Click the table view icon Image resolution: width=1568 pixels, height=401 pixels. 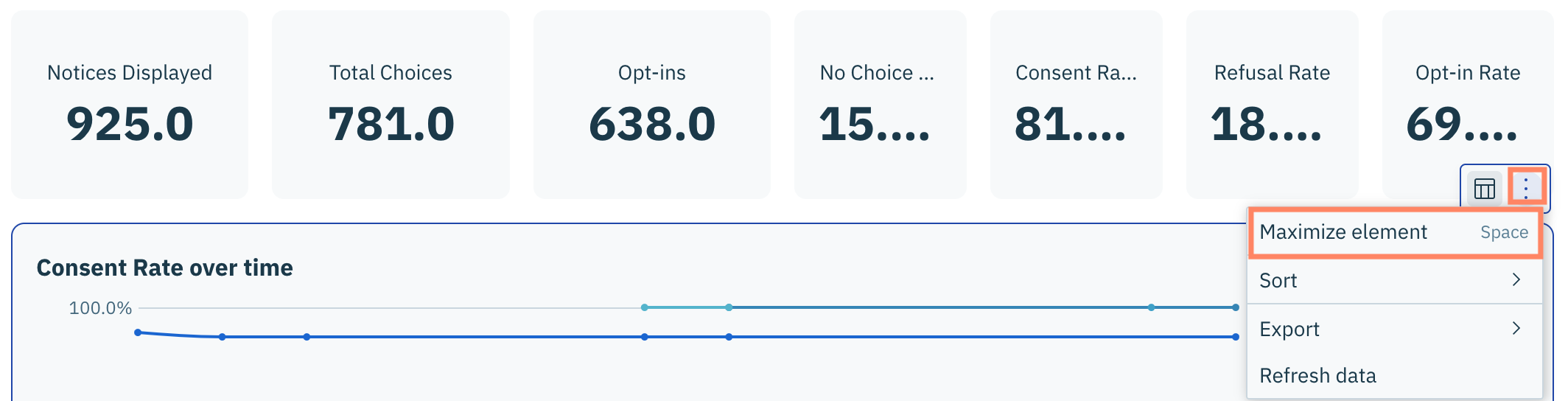click(1484, 189)
